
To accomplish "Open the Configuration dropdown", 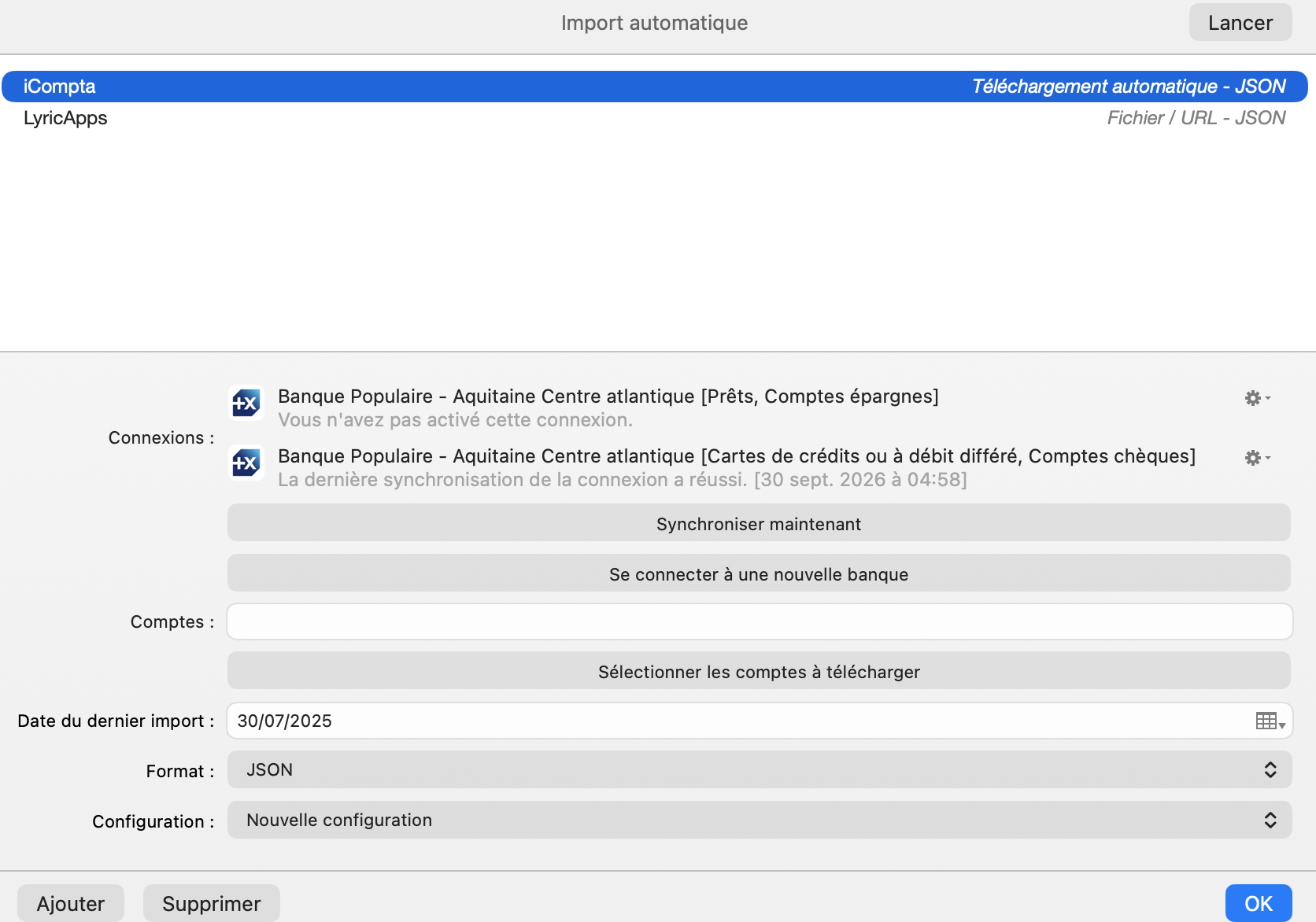I will 760,821.
